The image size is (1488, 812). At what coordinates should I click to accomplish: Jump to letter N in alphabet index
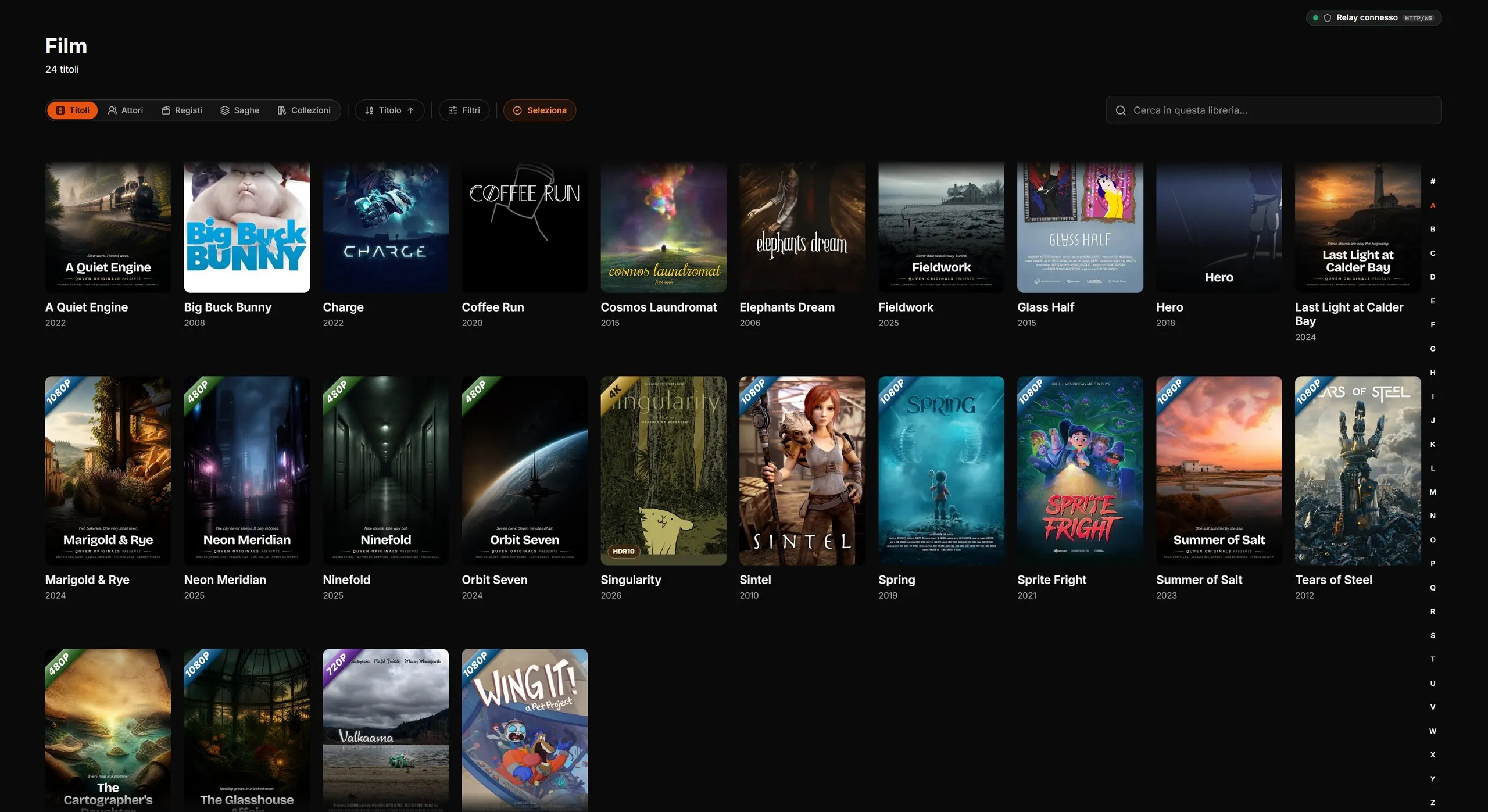1433,516
